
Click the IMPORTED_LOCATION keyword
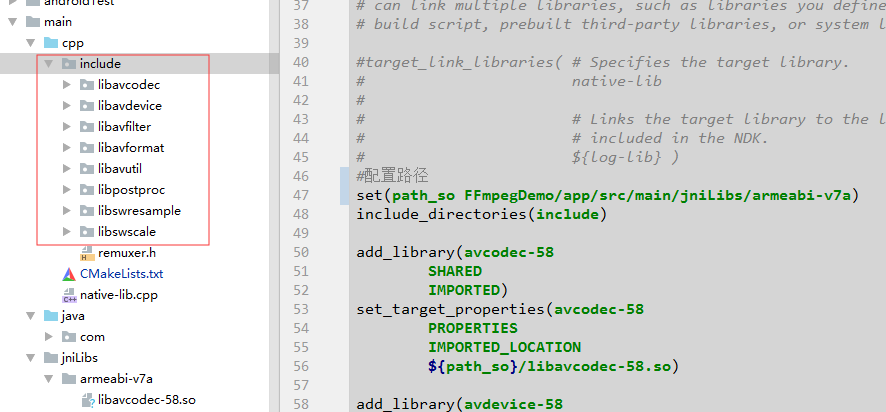504,347
